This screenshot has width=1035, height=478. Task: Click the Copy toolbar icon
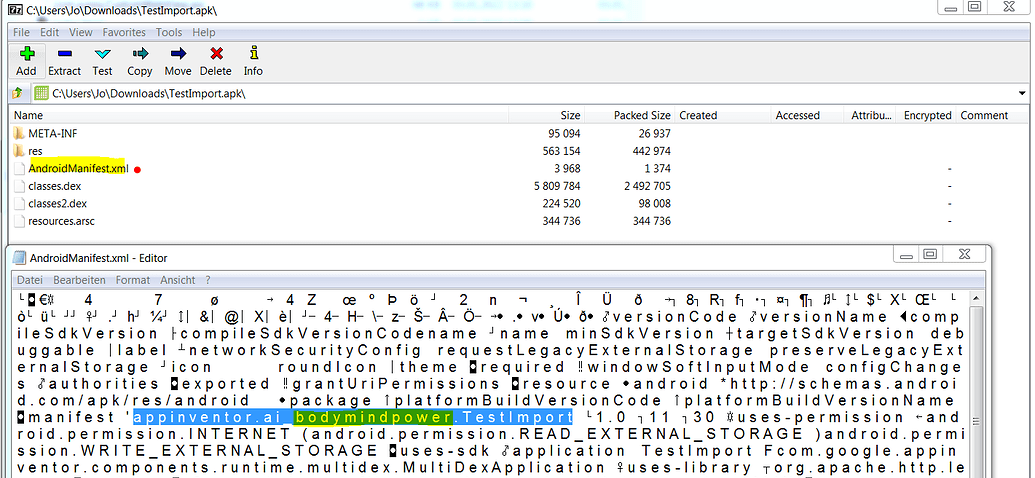tap(139, 54)
